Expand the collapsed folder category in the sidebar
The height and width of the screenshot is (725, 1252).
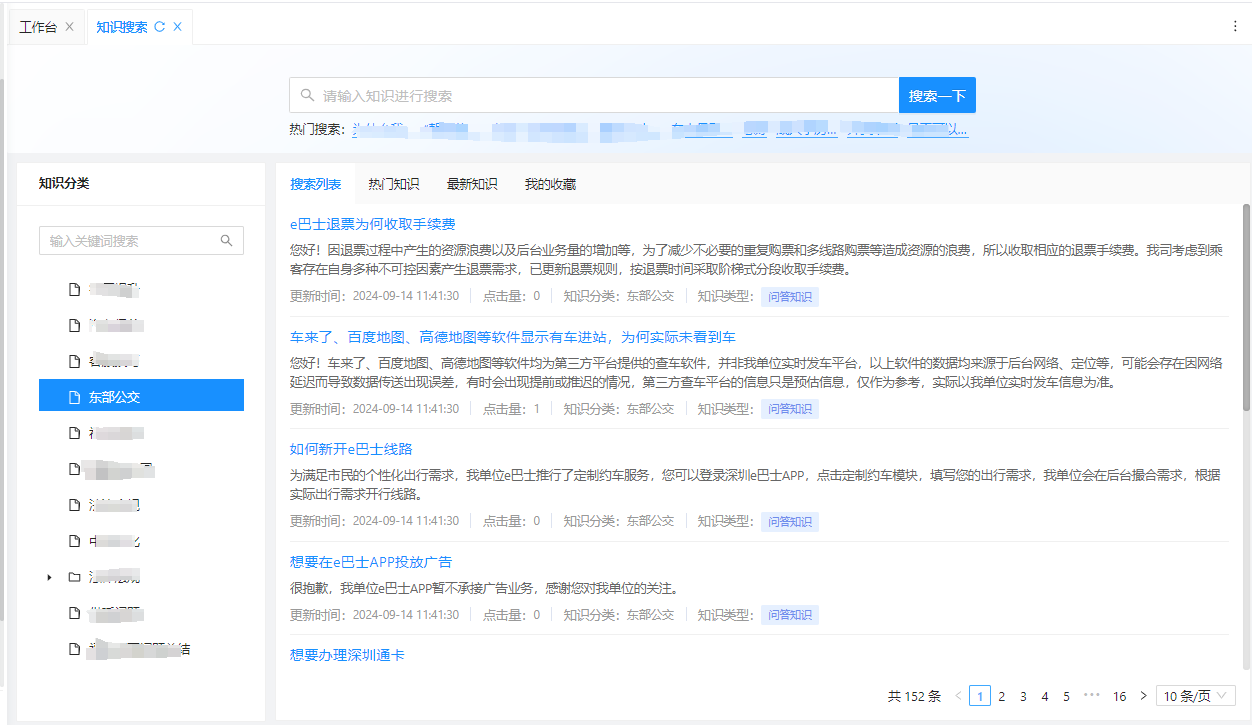(x=49, y=576)
